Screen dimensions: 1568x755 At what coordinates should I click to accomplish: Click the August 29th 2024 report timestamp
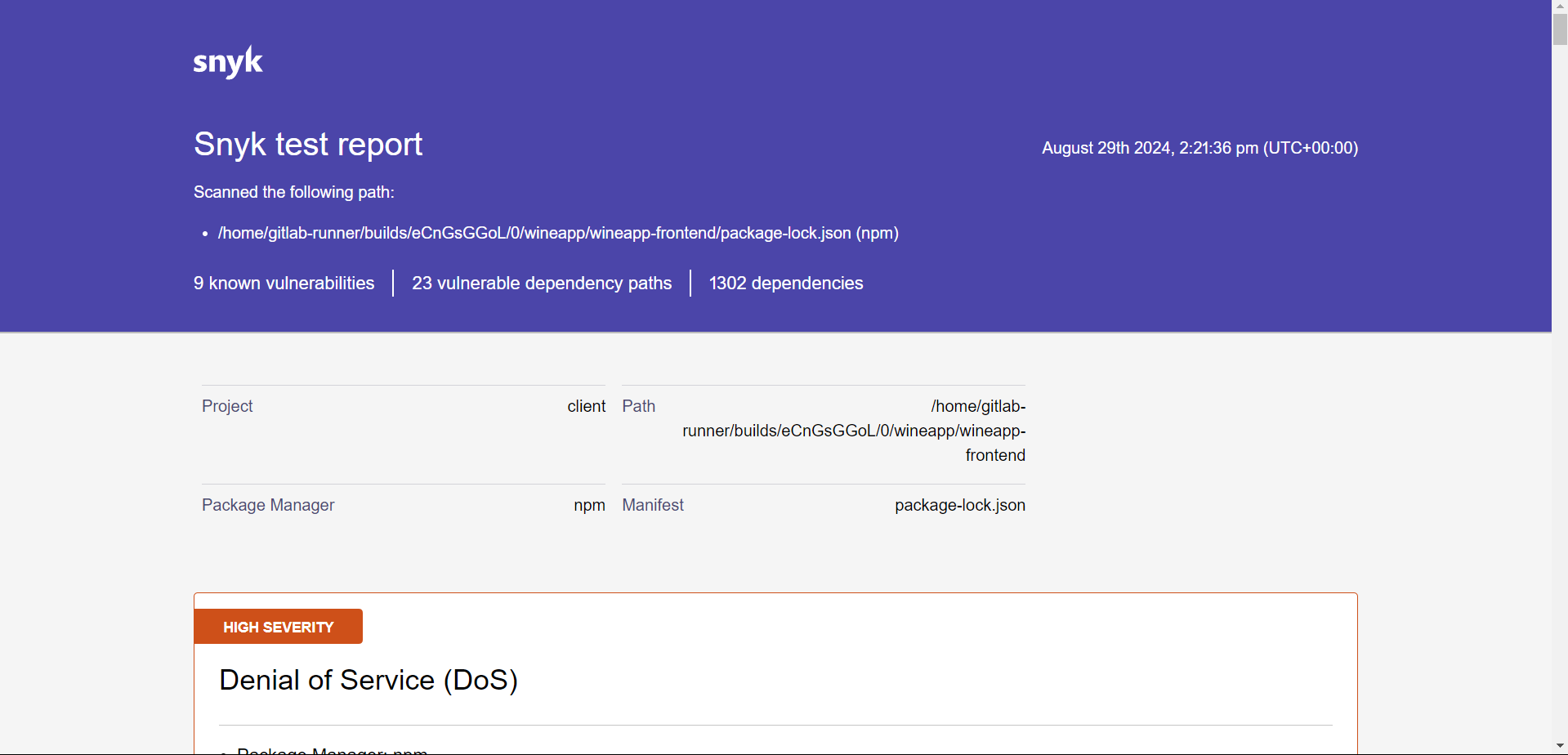tap(1199, 148)
